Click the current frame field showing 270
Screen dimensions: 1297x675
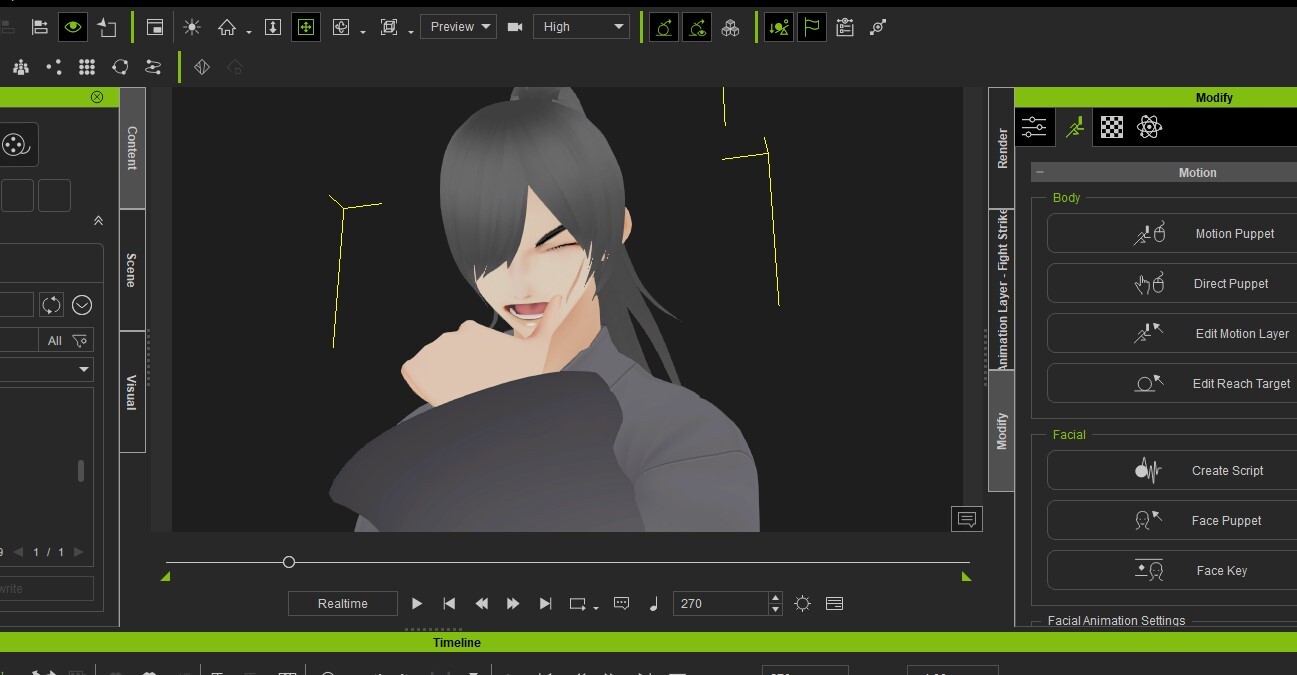pyautogui.click(x=720, y=603)
